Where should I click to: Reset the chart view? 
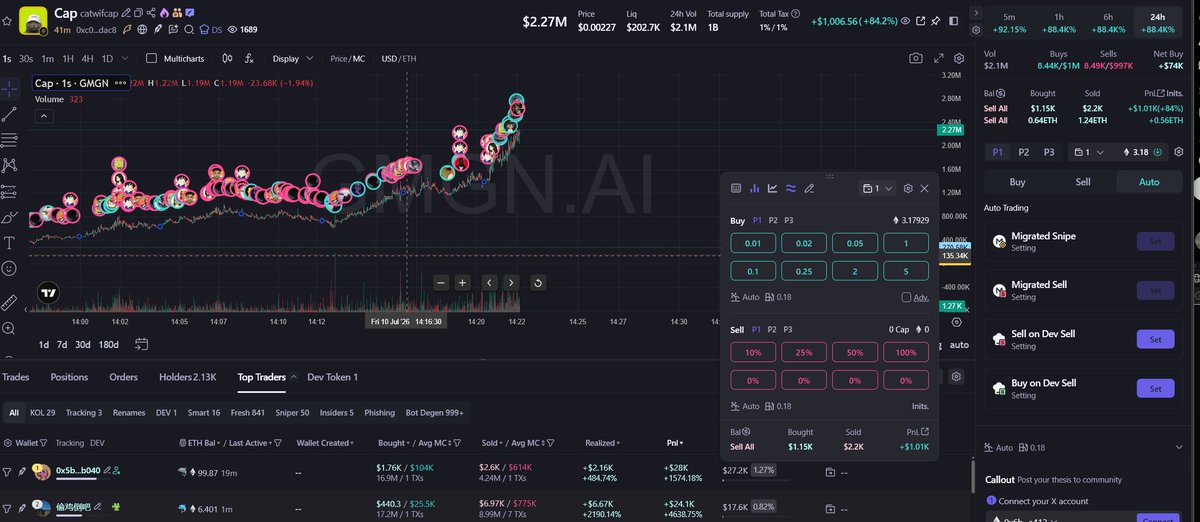coord(538,283)
